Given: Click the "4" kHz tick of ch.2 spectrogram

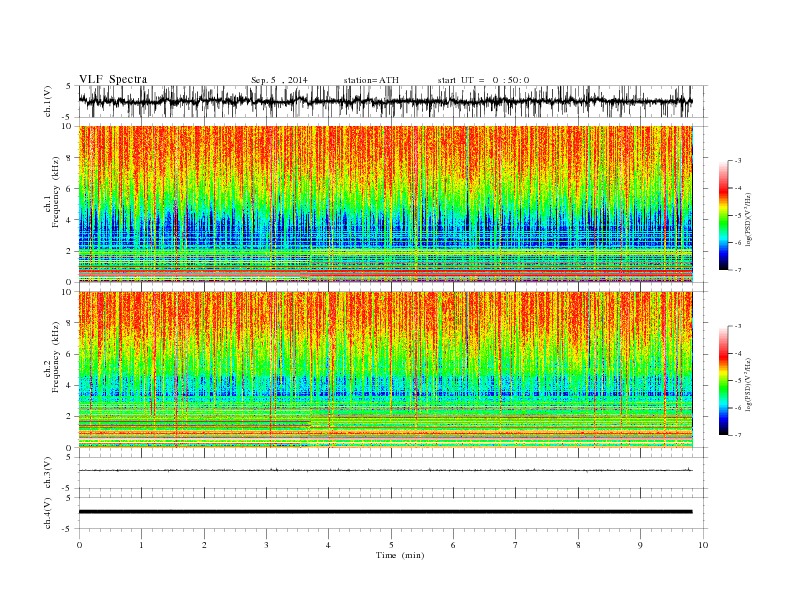Looking at the screenshot, I should point(70,385).
